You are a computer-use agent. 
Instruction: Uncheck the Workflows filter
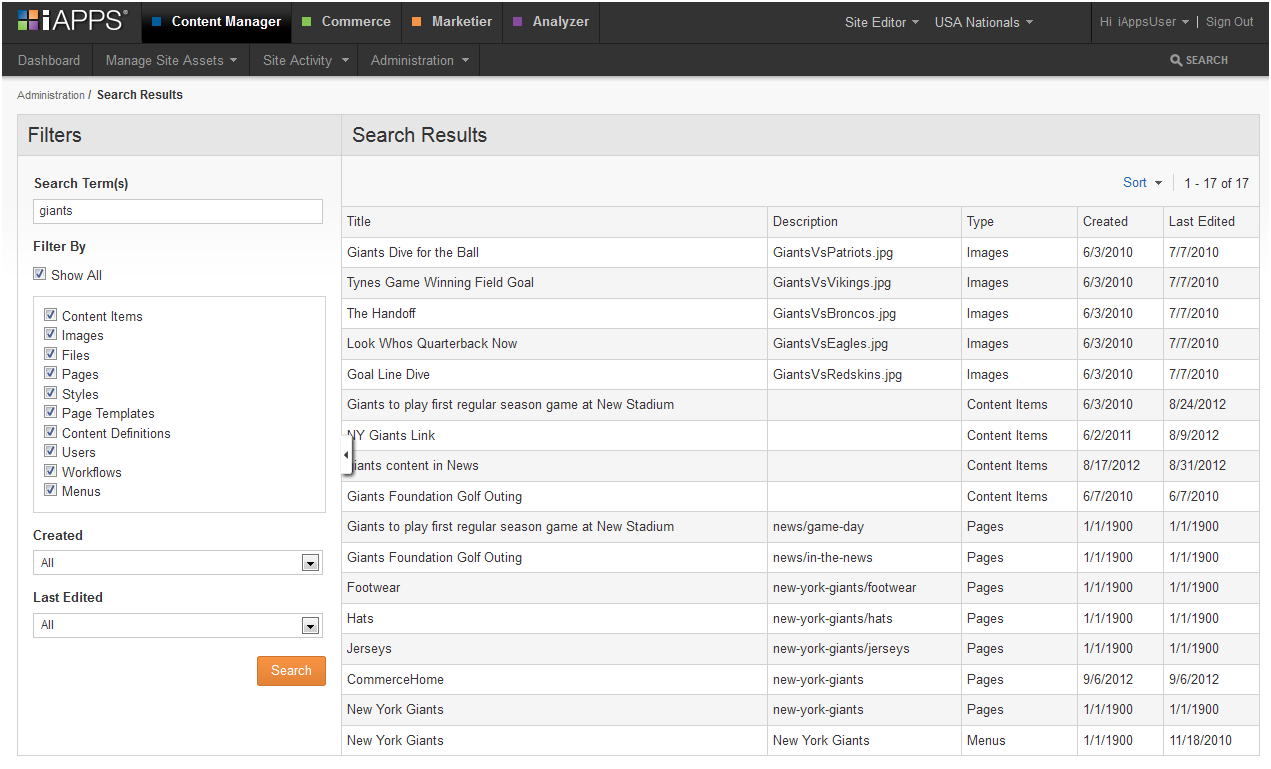pyautogui.click(x=50, y=472)
